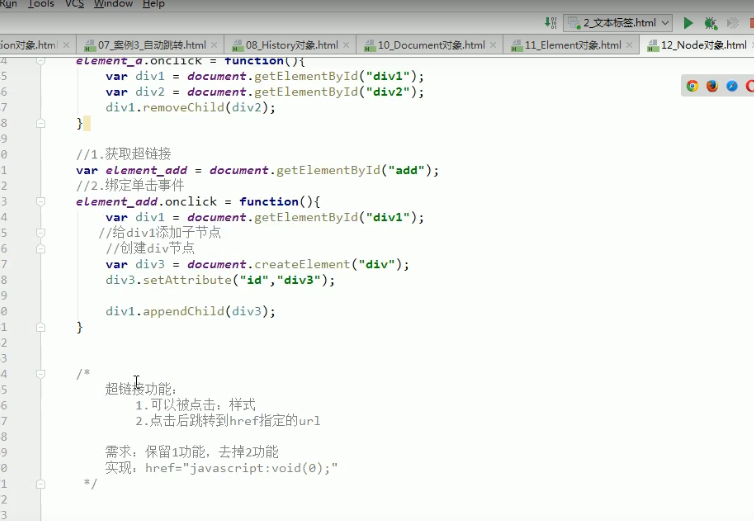Click the 超链接功能: comment text
This screenshot has width=754, height=521.
[141, 389]
